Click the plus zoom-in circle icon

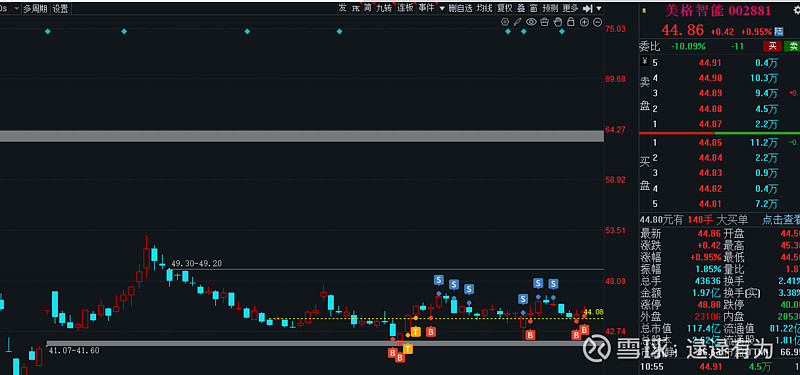click(x=584, y=22)
